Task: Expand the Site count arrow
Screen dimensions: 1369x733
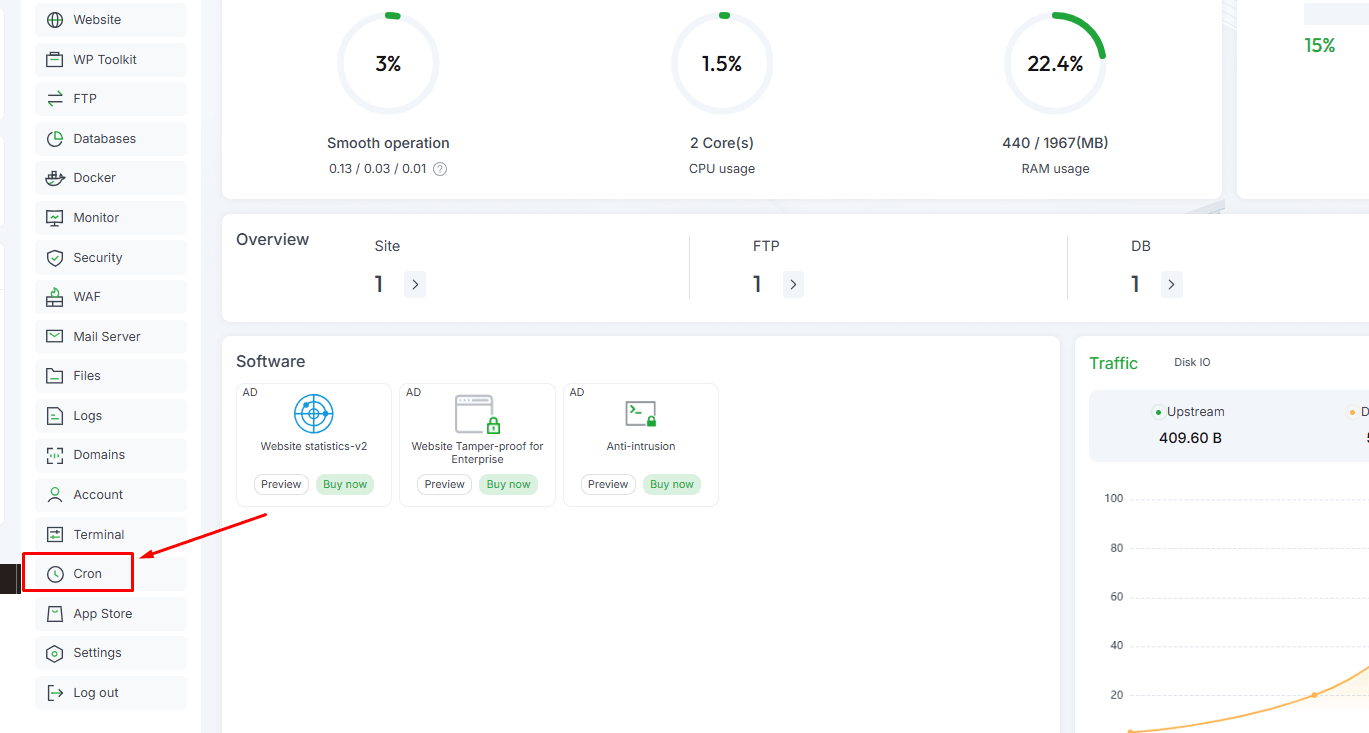Action: [415, 285]
